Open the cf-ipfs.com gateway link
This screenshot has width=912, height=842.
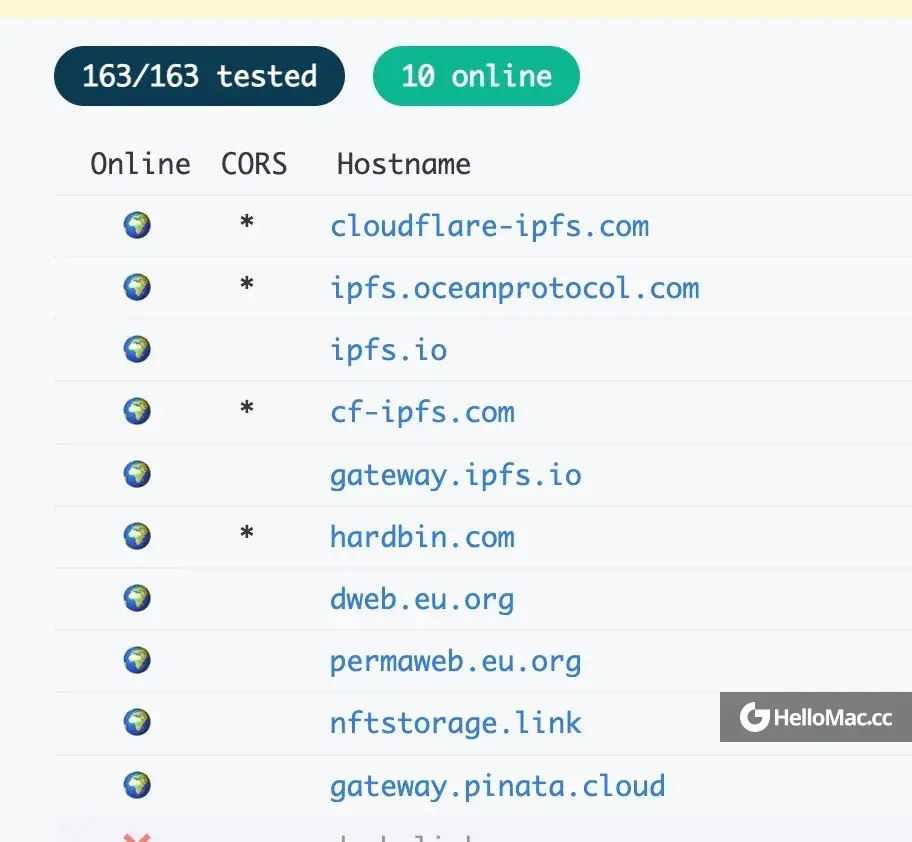422,413
